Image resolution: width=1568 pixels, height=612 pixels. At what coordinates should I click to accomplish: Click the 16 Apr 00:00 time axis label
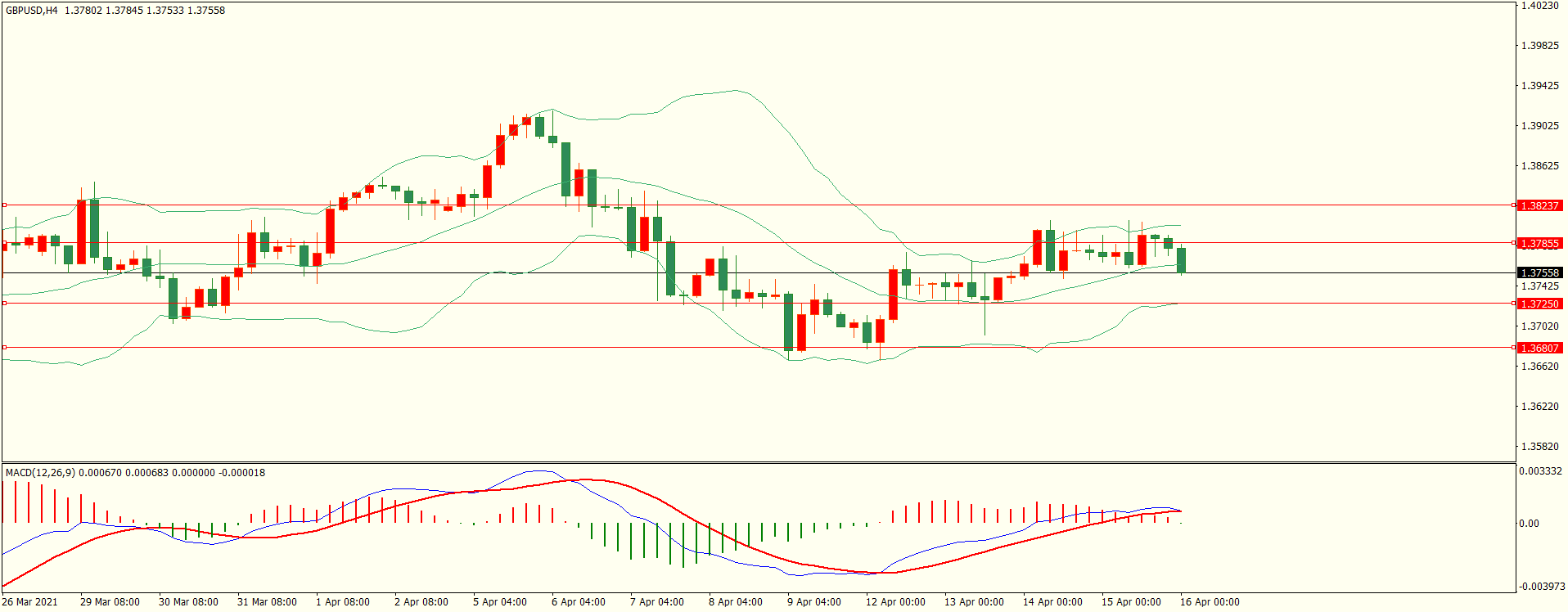coord(1209,602)
